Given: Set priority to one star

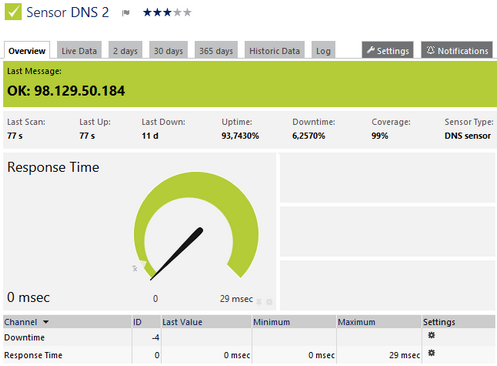Looking at the screenshot, I should click(x=147, y=13).
